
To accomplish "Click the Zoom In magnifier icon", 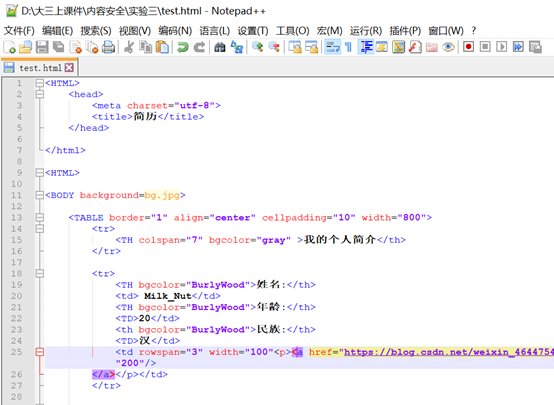I will pyautogui.click(x=257, y=47).
